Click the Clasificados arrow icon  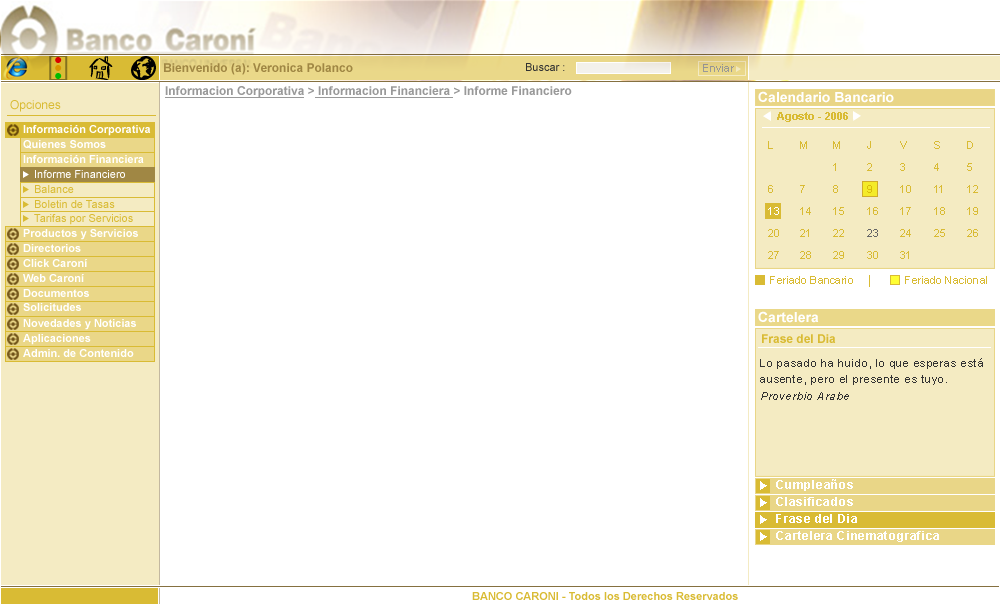pos(763,503)
